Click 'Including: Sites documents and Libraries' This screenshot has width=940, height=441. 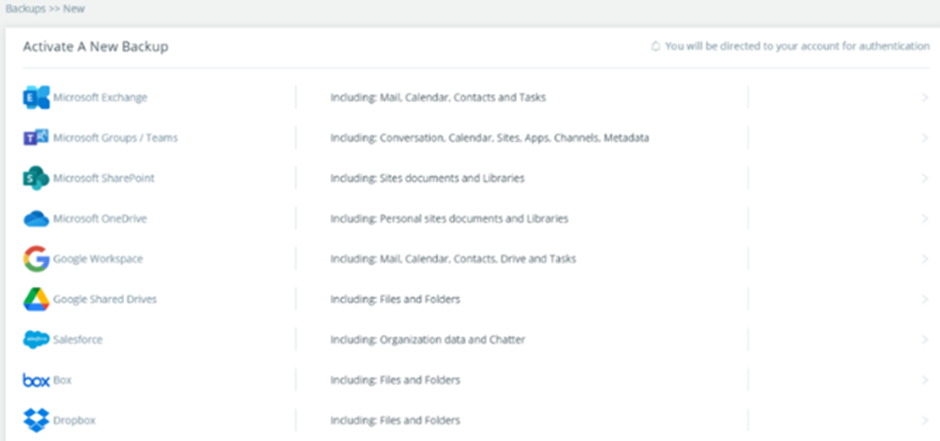pos(427,178)
